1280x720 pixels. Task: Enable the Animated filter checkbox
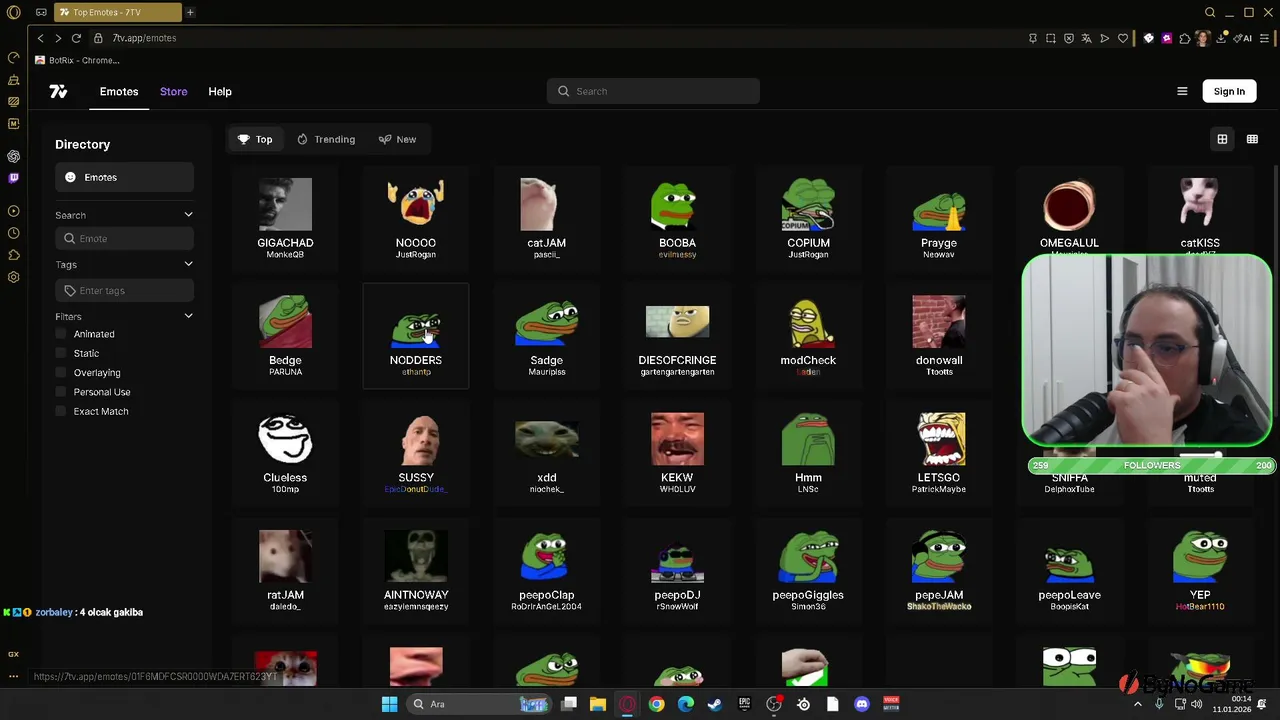click(61, 334)
